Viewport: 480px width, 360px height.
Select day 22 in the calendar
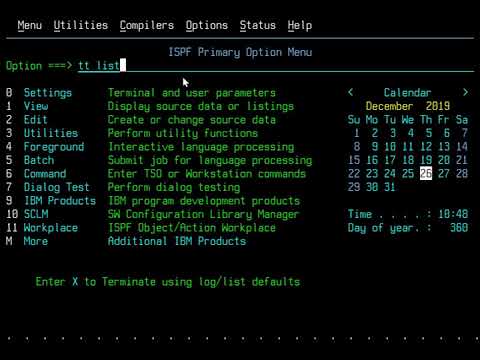[354, 174]
